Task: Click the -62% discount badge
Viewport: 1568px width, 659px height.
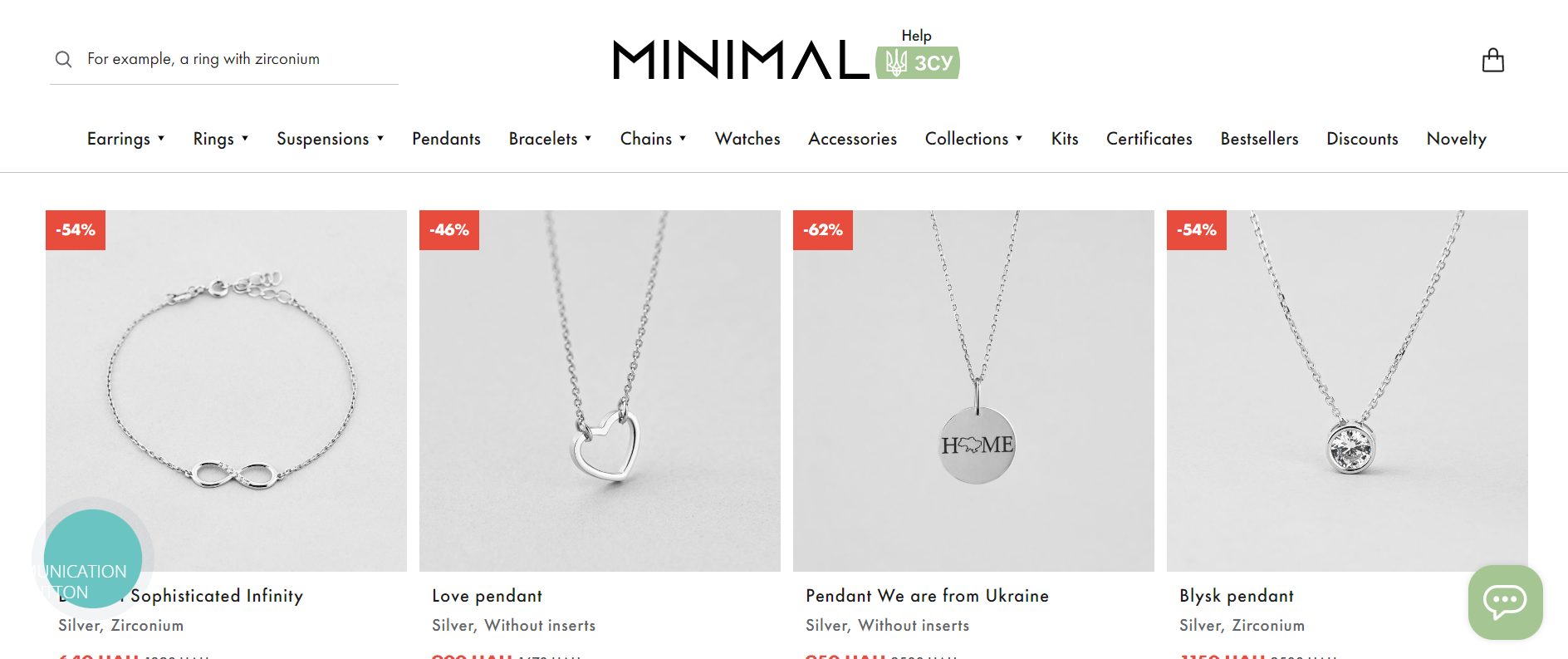Action: pyautogui.click(x=823, y=230)
